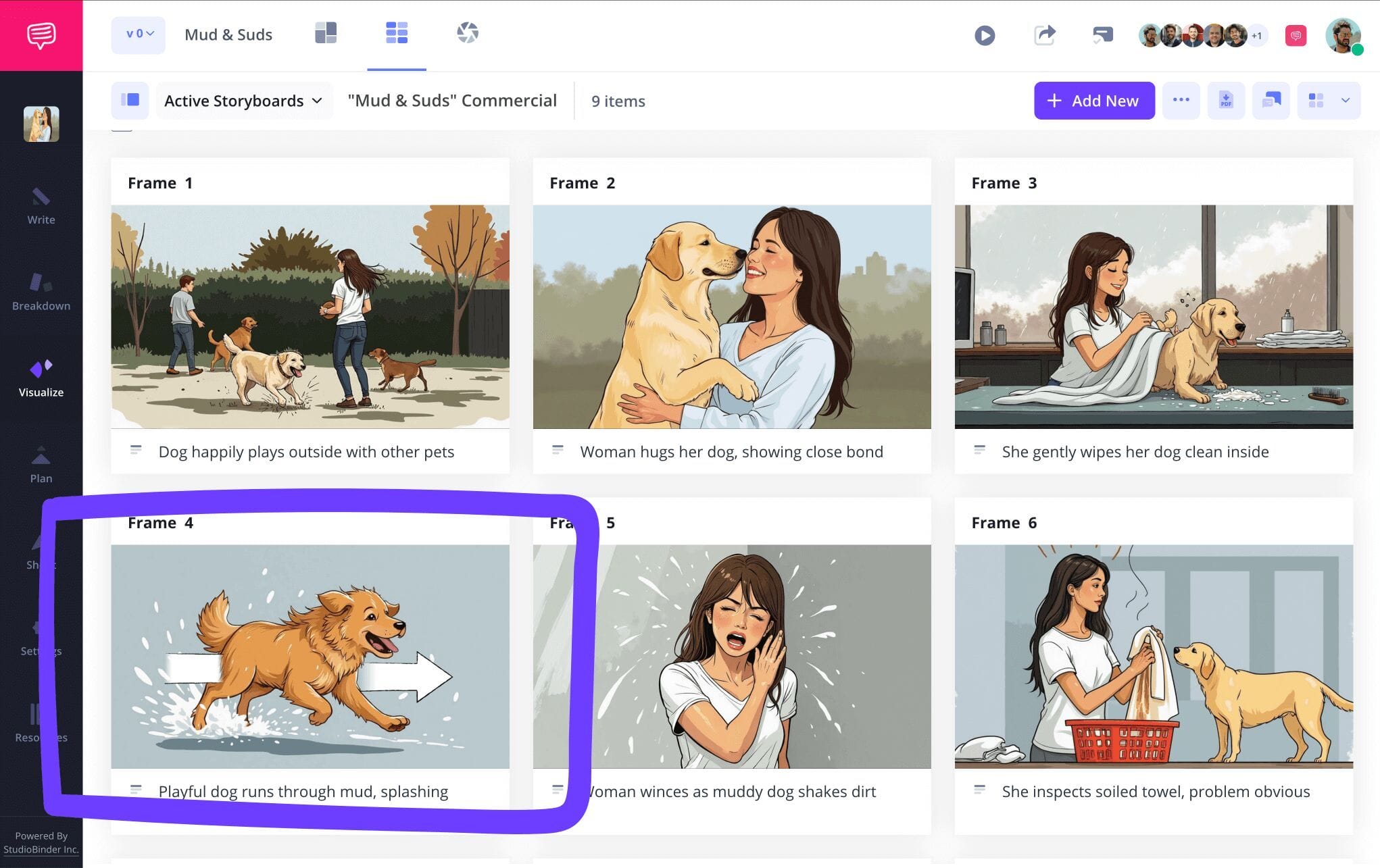1380x868 pixels.
Task: Expand the v0 version dropdown
Action: [139, 34]
